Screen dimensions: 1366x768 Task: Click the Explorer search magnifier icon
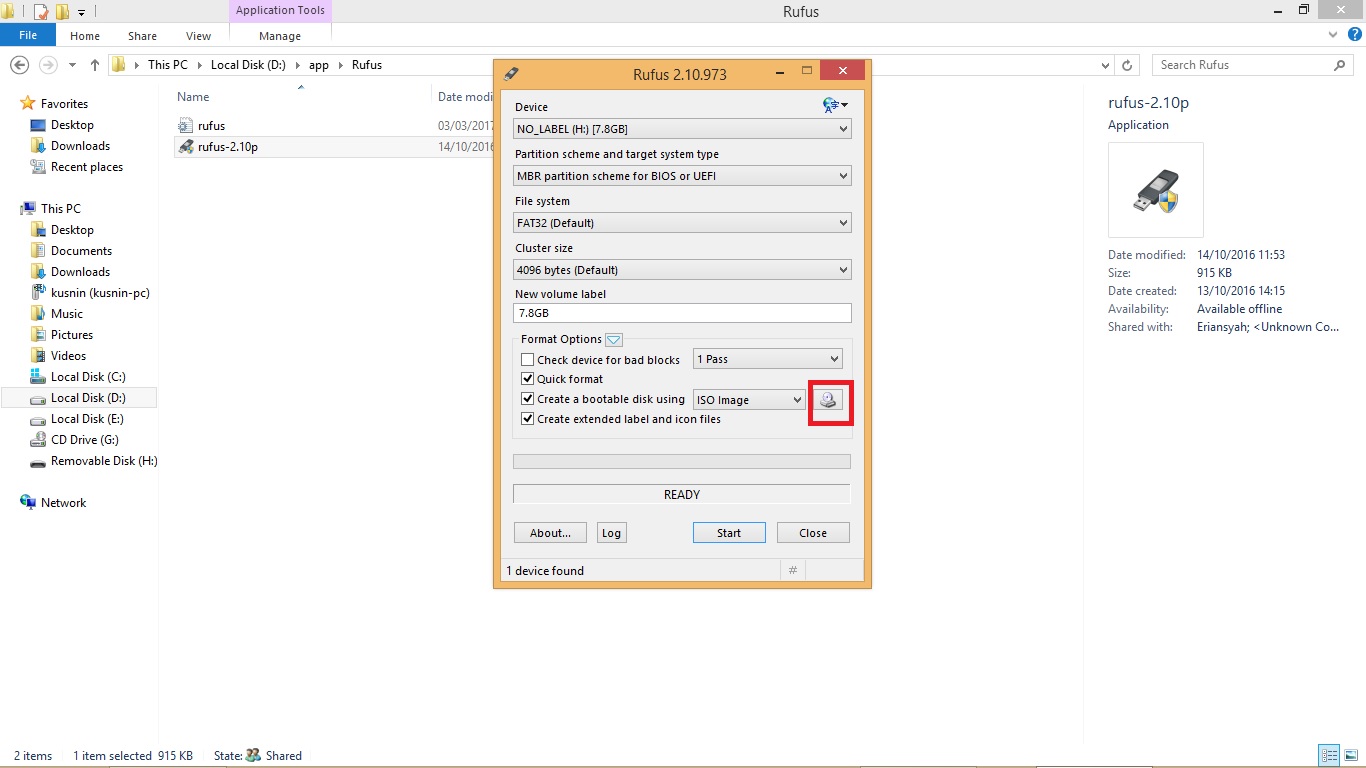[1340, 65]
